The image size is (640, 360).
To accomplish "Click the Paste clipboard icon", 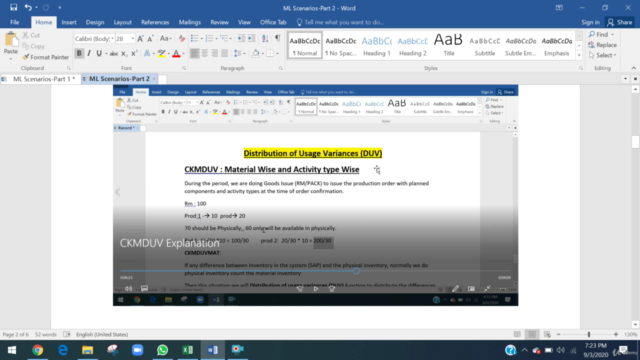I will point(11,41).
